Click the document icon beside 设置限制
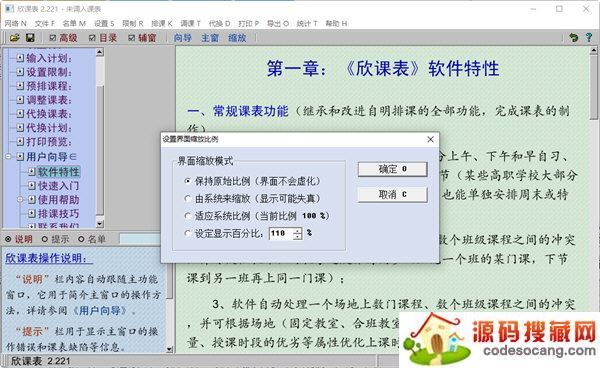 tap(20, 72)
